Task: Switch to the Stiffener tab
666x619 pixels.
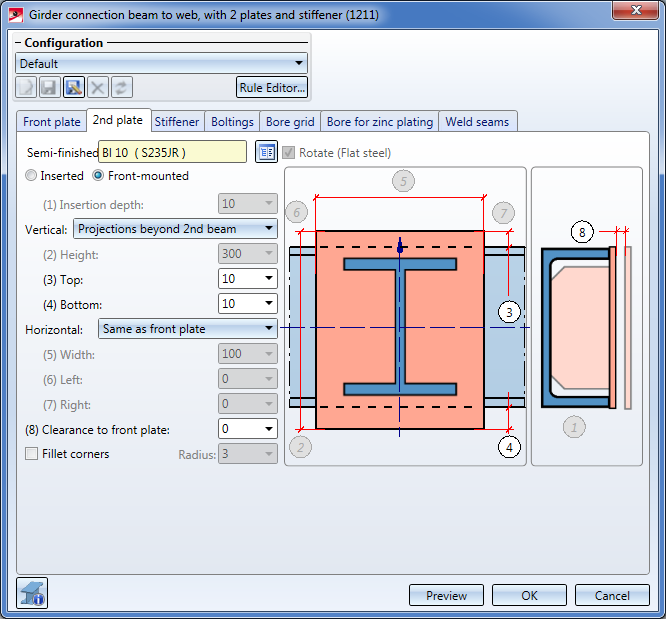Action: [177, 122]
